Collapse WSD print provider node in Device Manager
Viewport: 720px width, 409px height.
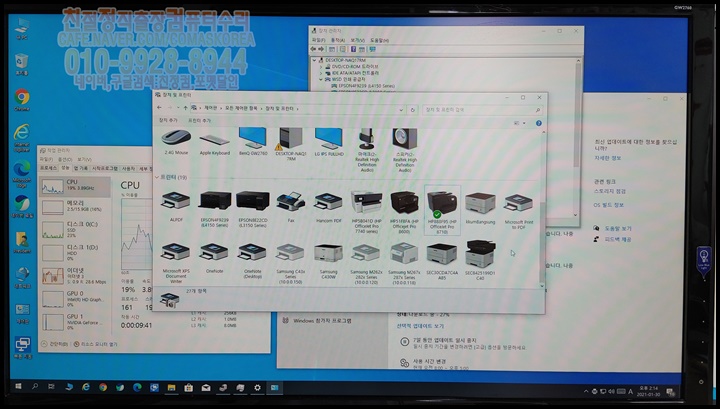[321, 79]
